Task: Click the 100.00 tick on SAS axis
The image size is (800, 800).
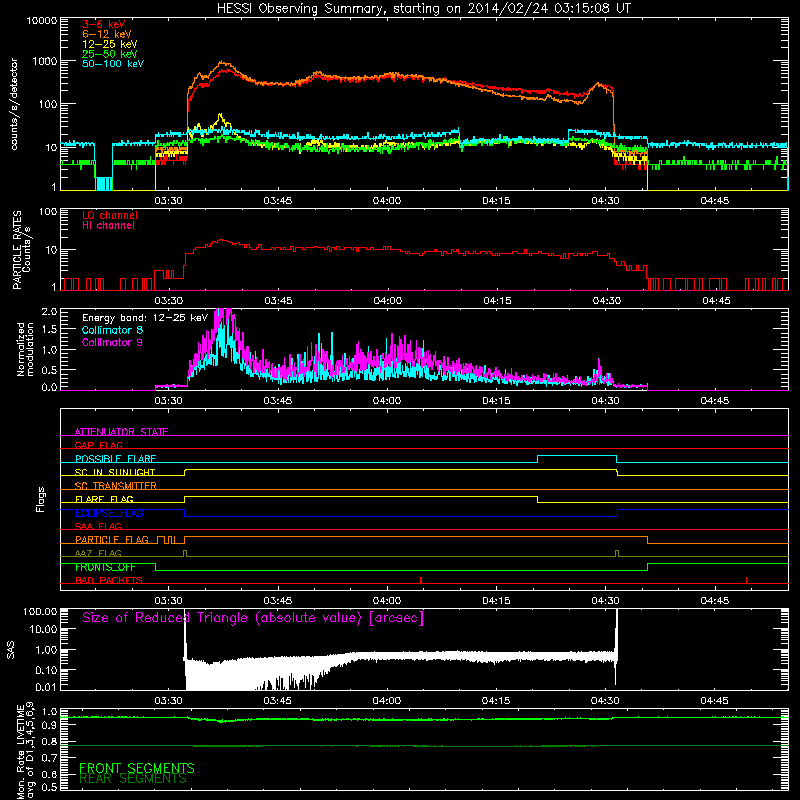Action: [x=40, y=611]
